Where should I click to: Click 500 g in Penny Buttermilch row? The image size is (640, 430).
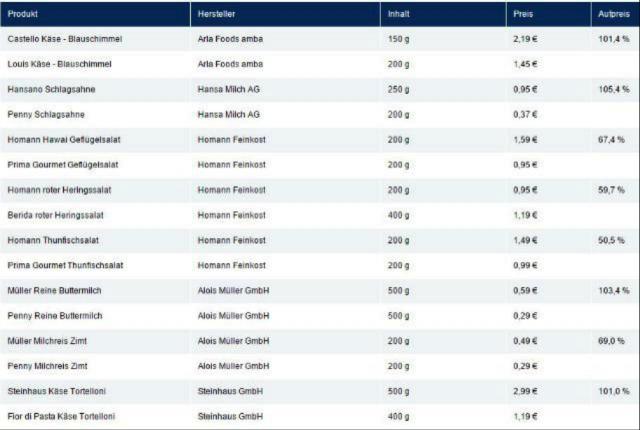point(398,316)
